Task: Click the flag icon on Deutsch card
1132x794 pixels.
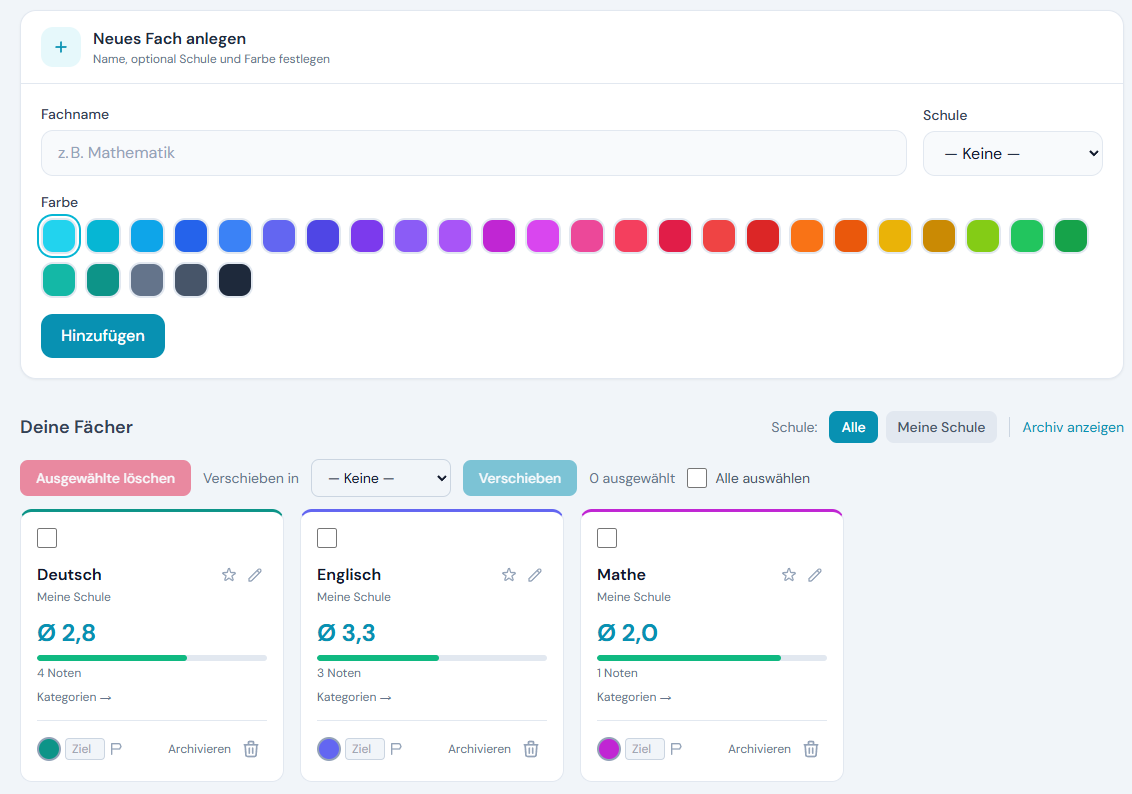Action: tap(116, 749)
